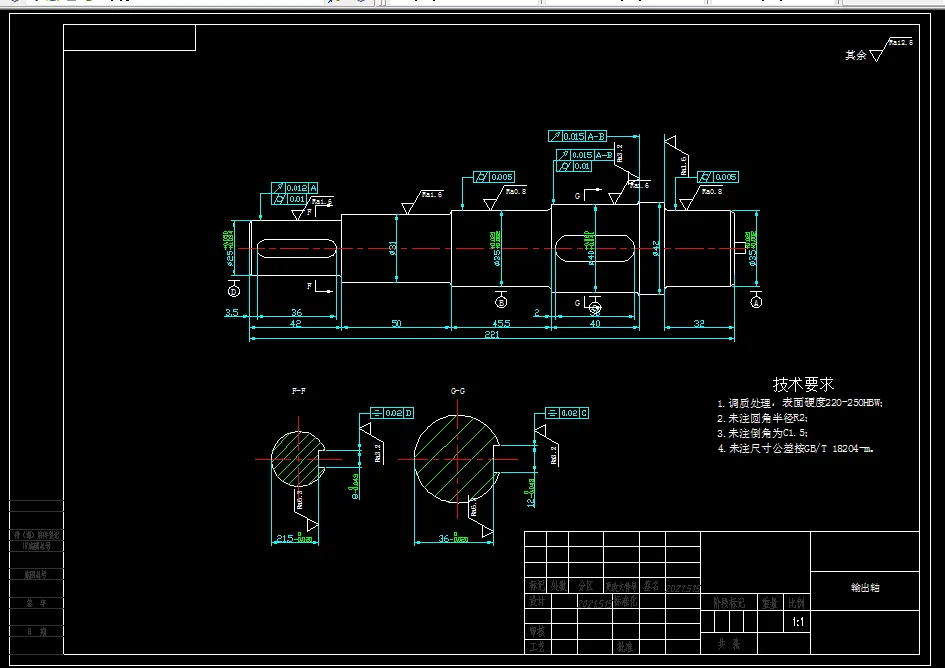Select the 21.5 dimension in section F-F
Screen dimensions: 945x668
(x=294, y=538)
